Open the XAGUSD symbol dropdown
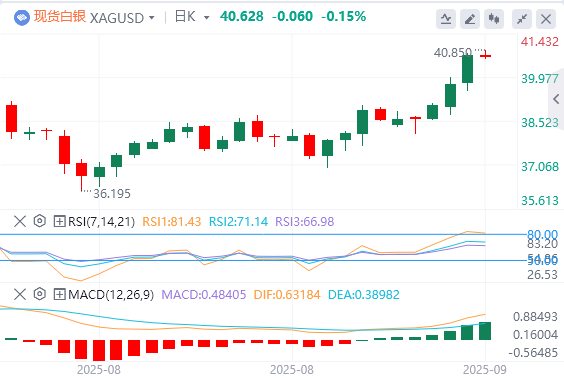 (x=122, y=18)
